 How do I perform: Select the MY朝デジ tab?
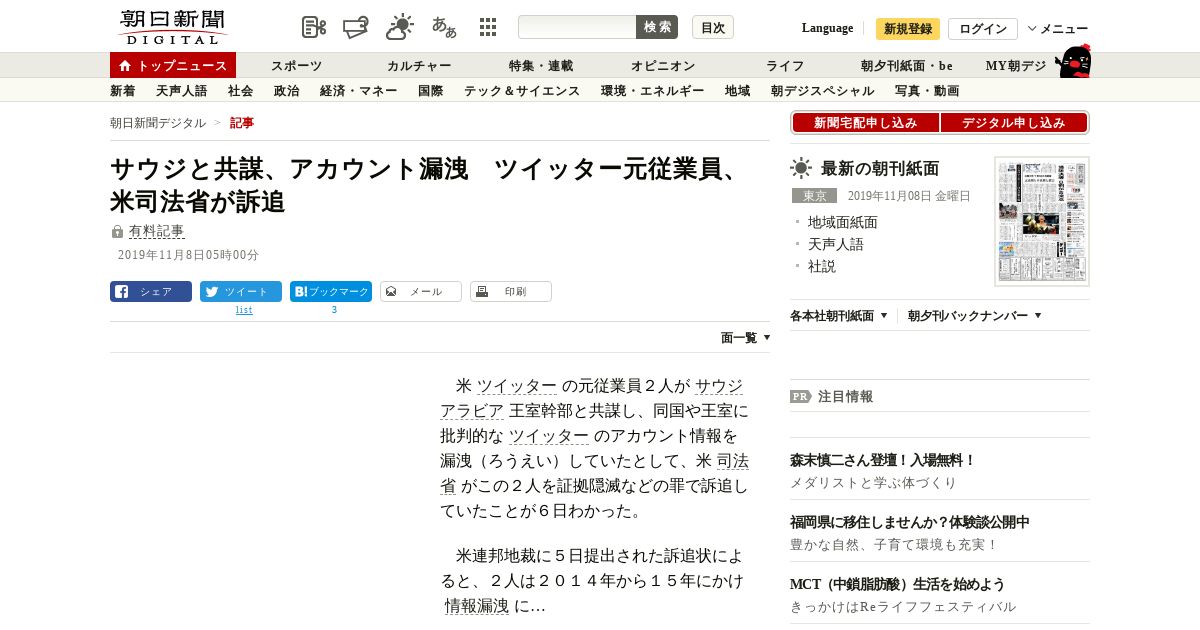1016,66
